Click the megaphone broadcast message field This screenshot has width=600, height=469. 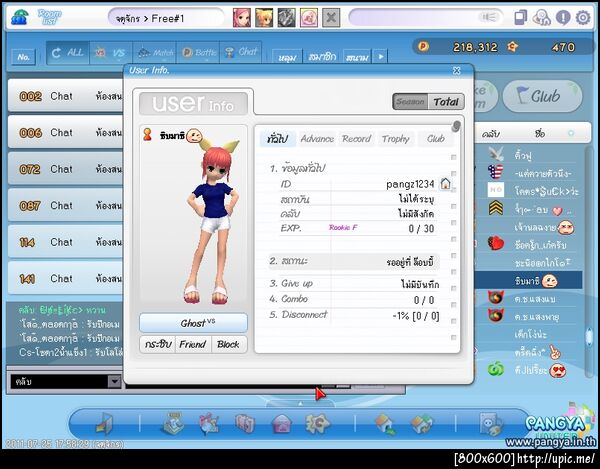(426, 18)
